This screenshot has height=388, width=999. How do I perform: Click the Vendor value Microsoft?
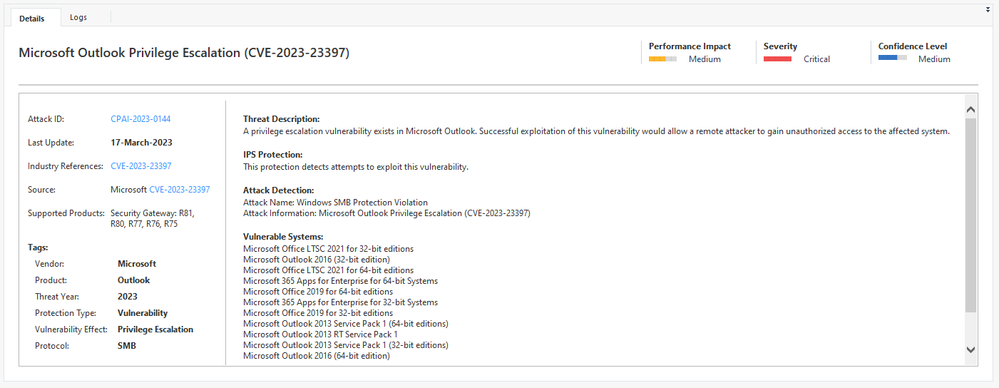click(137, 264)
